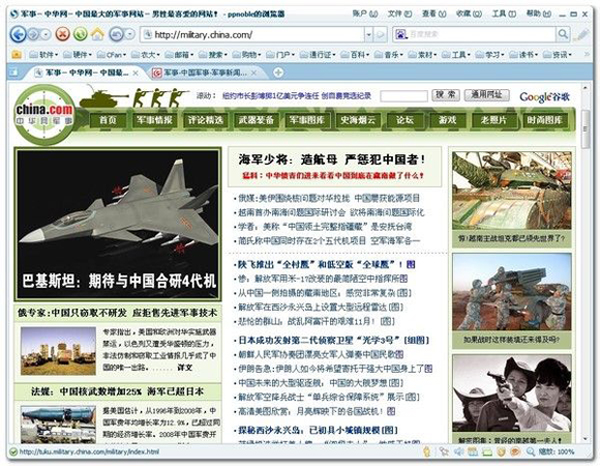Click the favorites star folder icon
600x466 pixels.
point(16,55)
